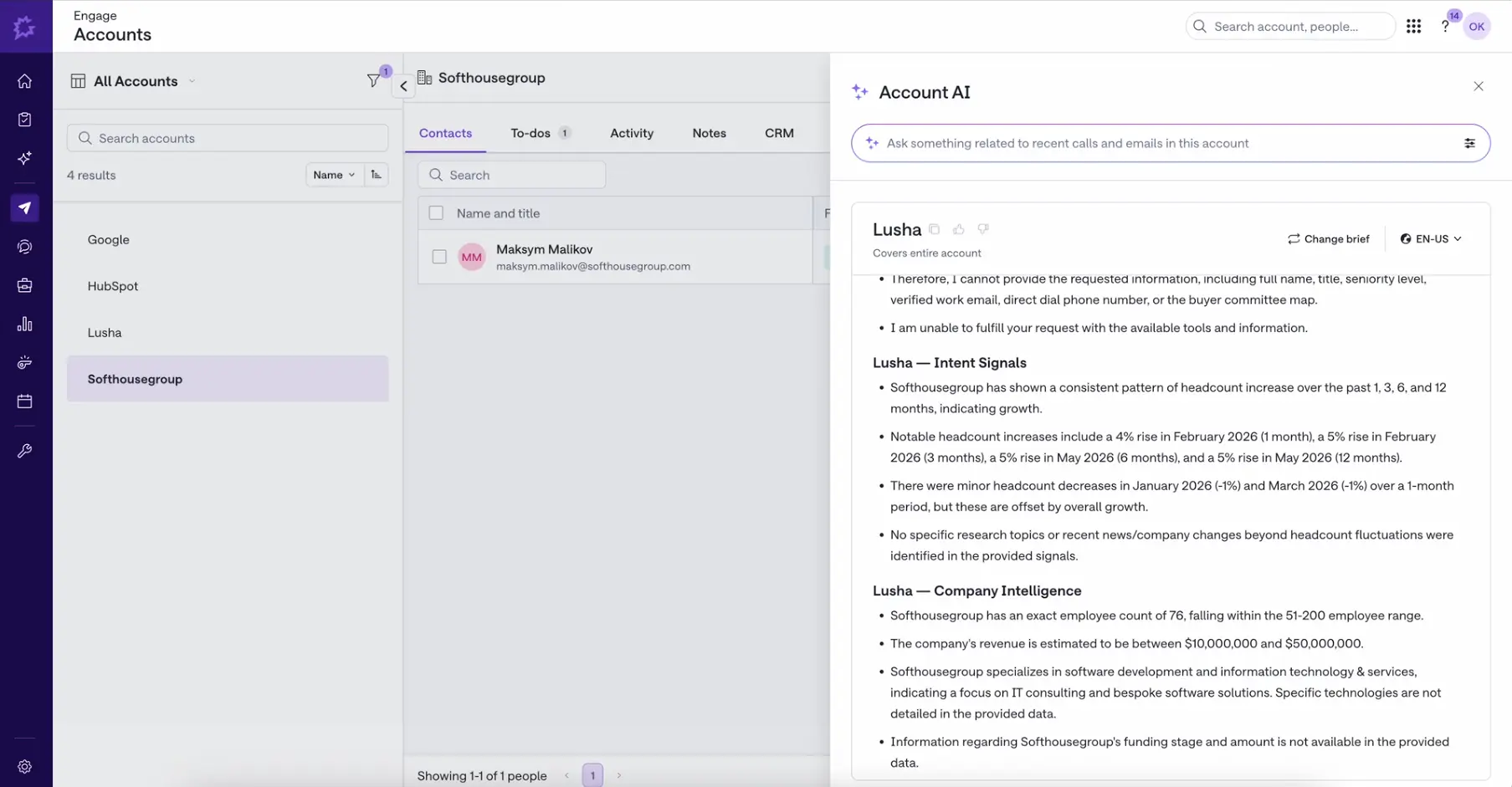Open the apps grid icon
The height and width of the screenshot is (787, 1512).
[x=1414, y=27]
